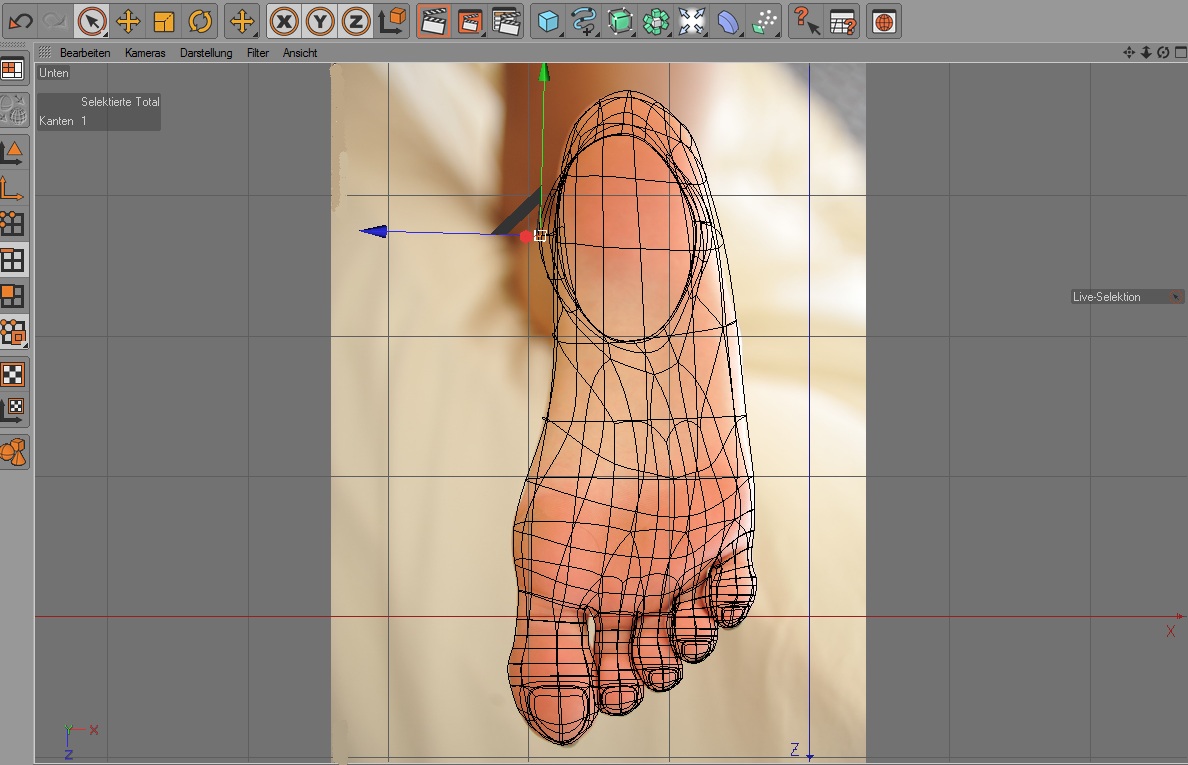Toggle Y axis lock
Image resolution: width=1188 pixels, height=765 pixels.
(320, 21)
